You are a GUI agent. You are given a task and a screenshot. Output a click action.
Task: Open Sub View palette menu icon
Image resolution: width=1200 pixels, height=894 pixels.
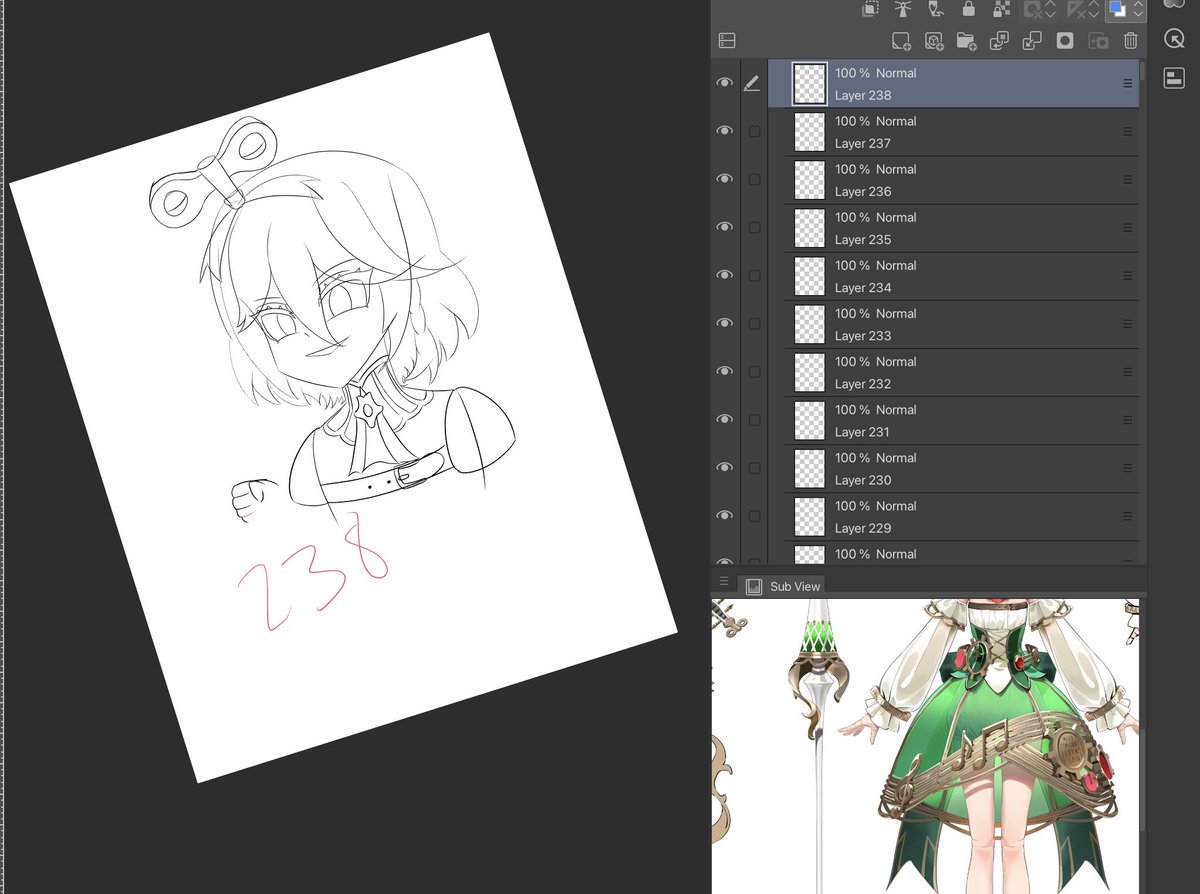pos(724,581)
